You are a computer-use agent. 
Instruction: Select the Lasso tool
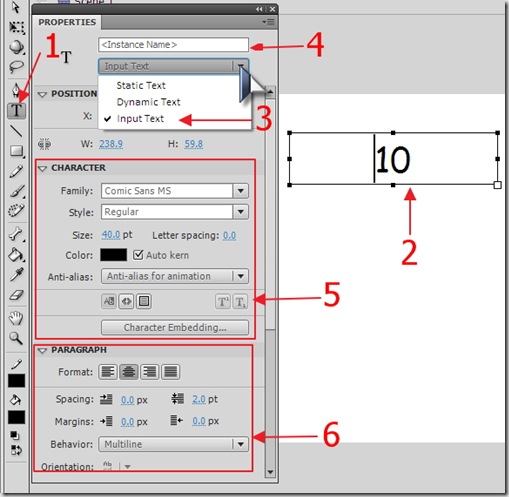[16, 67]
